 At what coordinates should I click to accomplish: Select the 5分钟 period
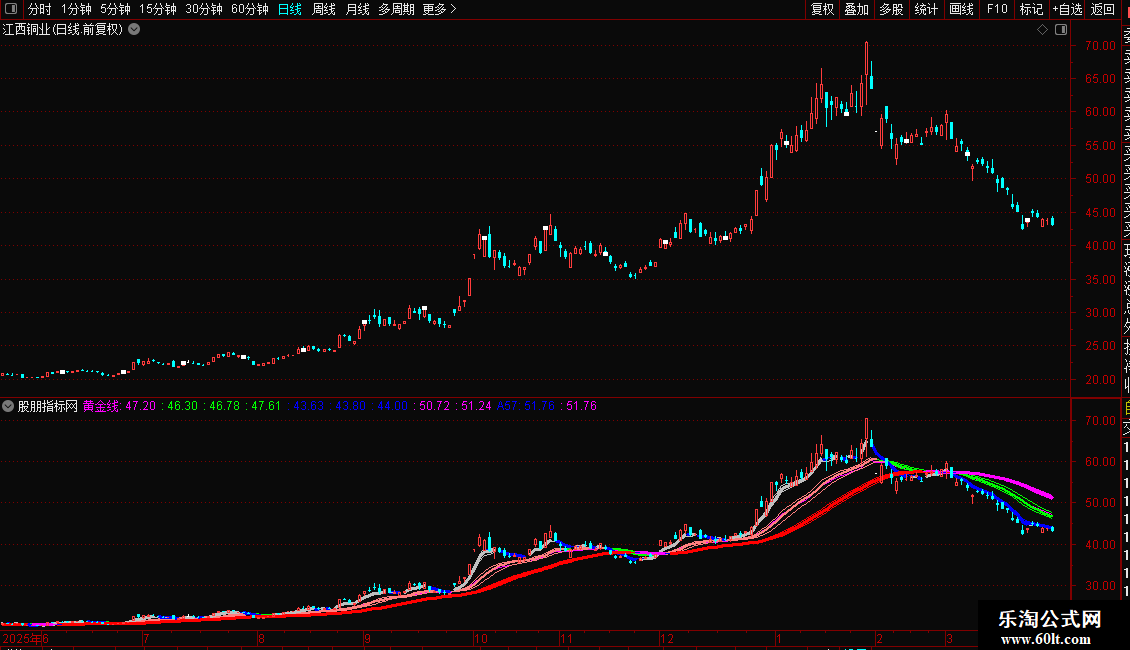(115, 9)
